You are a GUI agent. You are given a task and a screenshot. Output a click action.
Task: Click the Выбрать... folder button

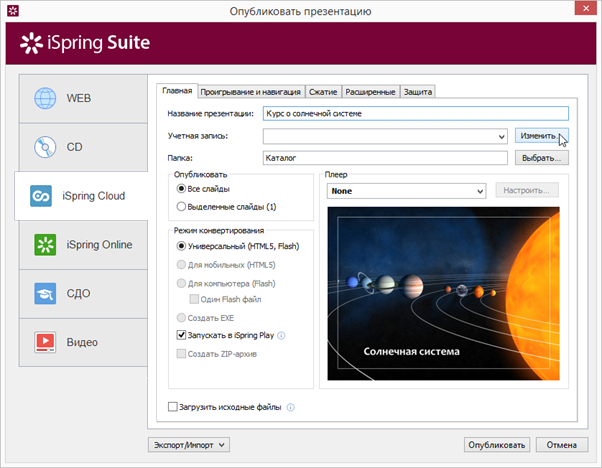(541, 158)
